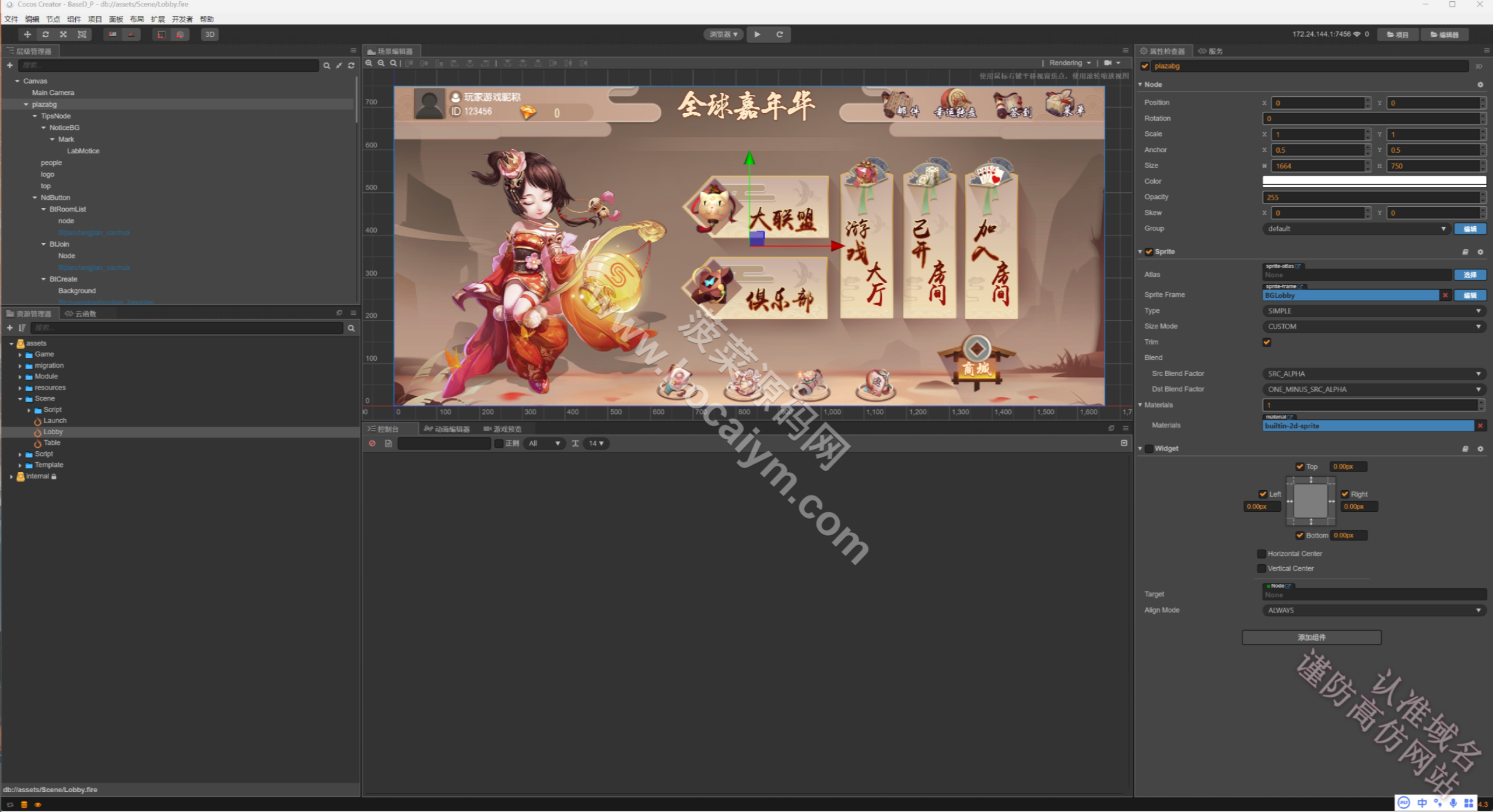Select the scale transform tool
This screenshot has height=812, width=1493.
click(64, 34)
